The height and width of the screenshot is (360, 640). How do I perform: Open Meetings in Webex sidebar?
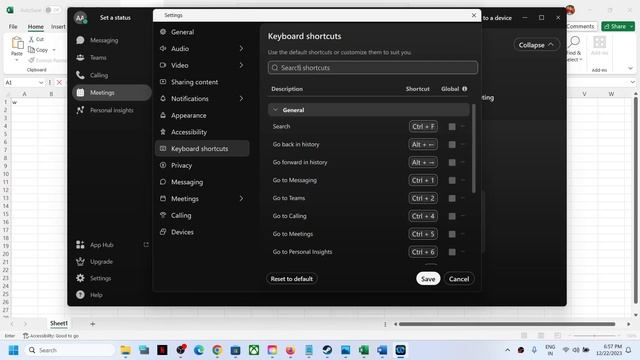(111, 93)
